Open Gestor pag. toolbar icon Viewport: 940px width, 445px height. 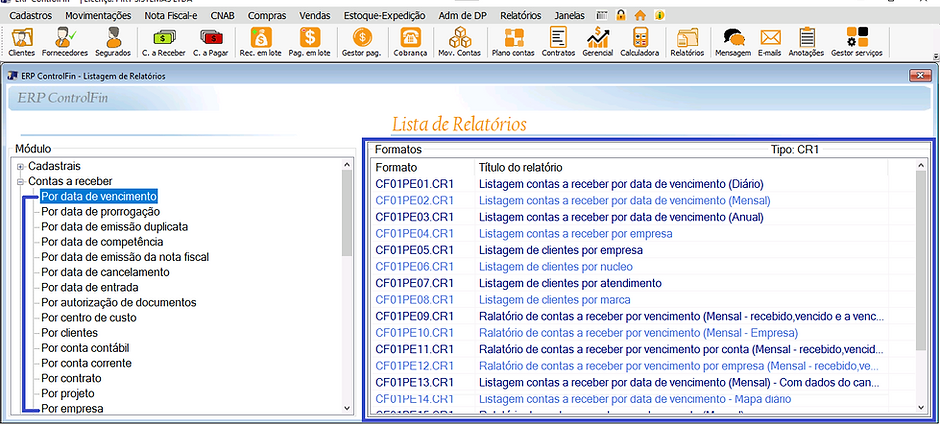click(361, 42)
